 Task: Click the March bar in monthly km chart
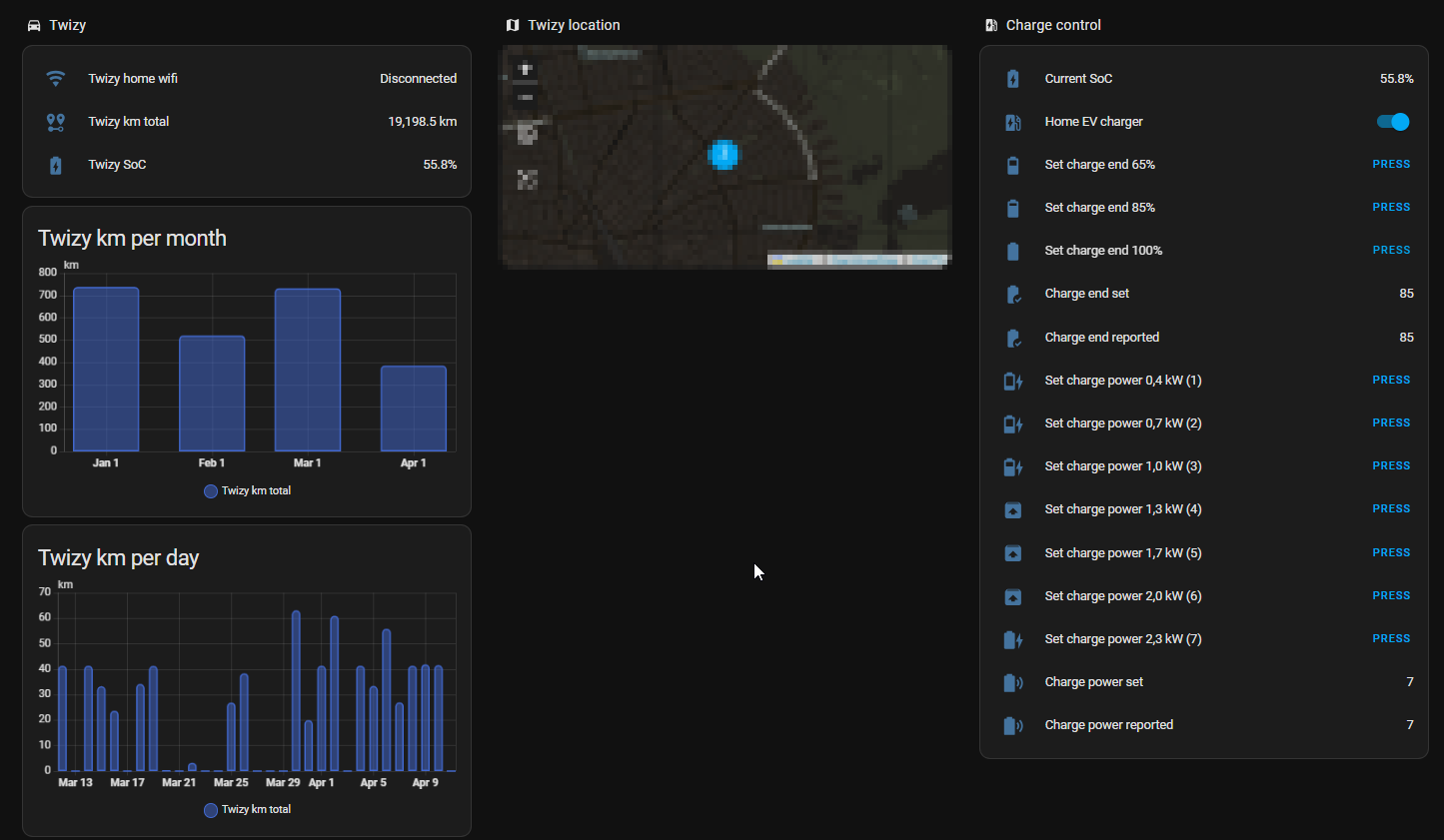click(308, 370)
